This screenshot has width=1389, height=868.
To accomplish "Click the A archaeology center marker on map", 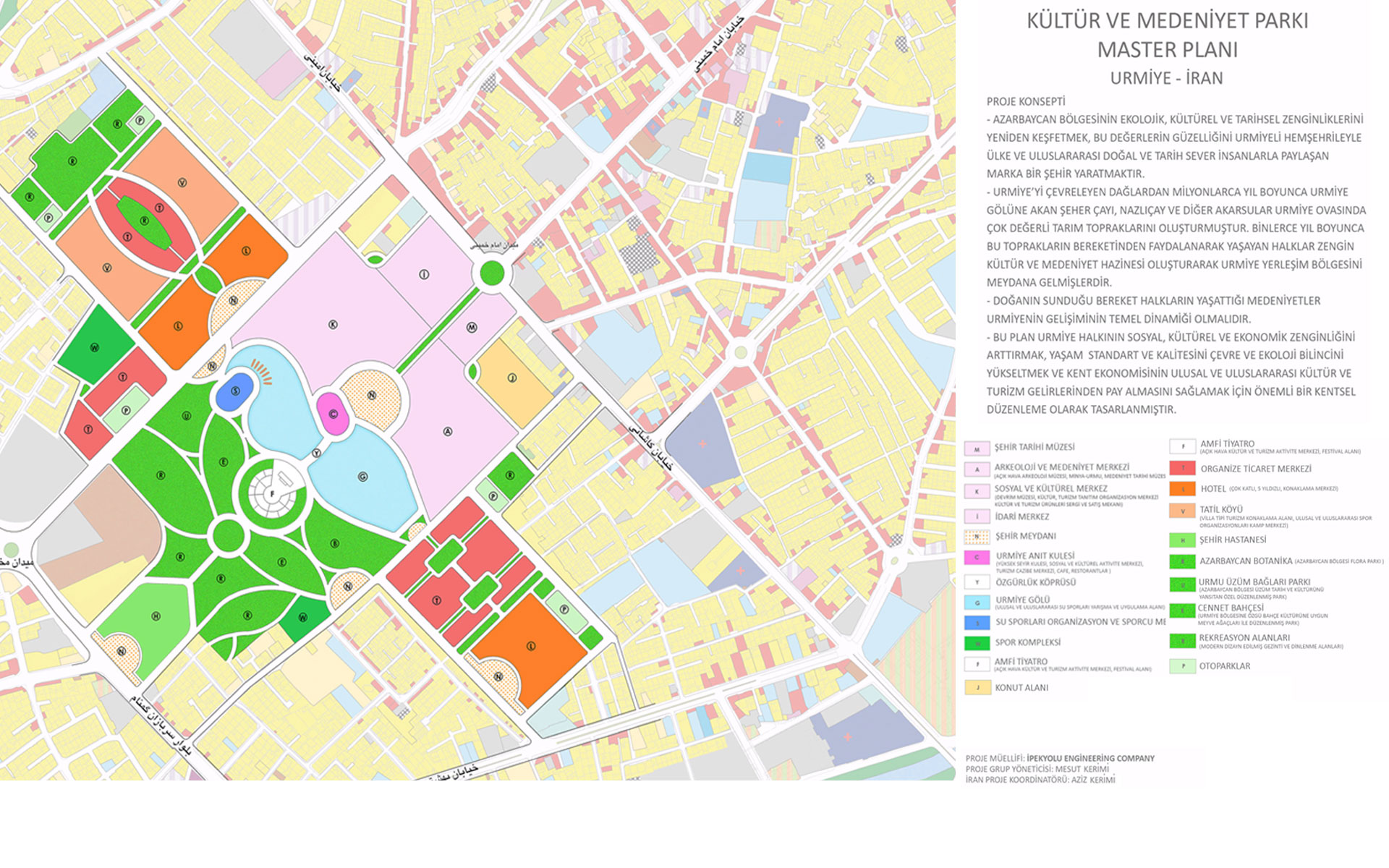I will click(448, 432).
